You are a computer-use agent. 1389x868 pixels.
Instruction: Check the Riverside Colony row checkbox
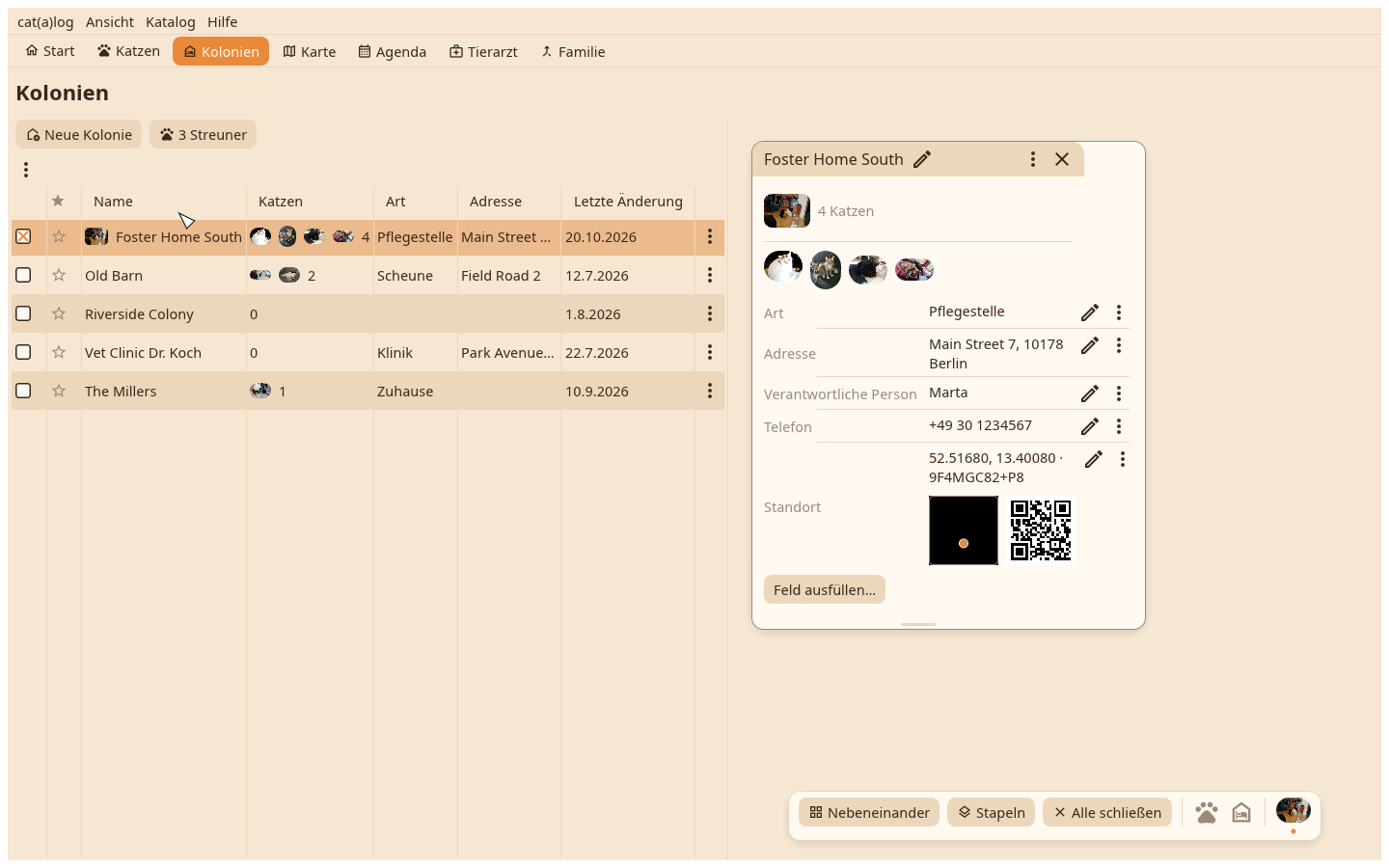click(23, 313)
